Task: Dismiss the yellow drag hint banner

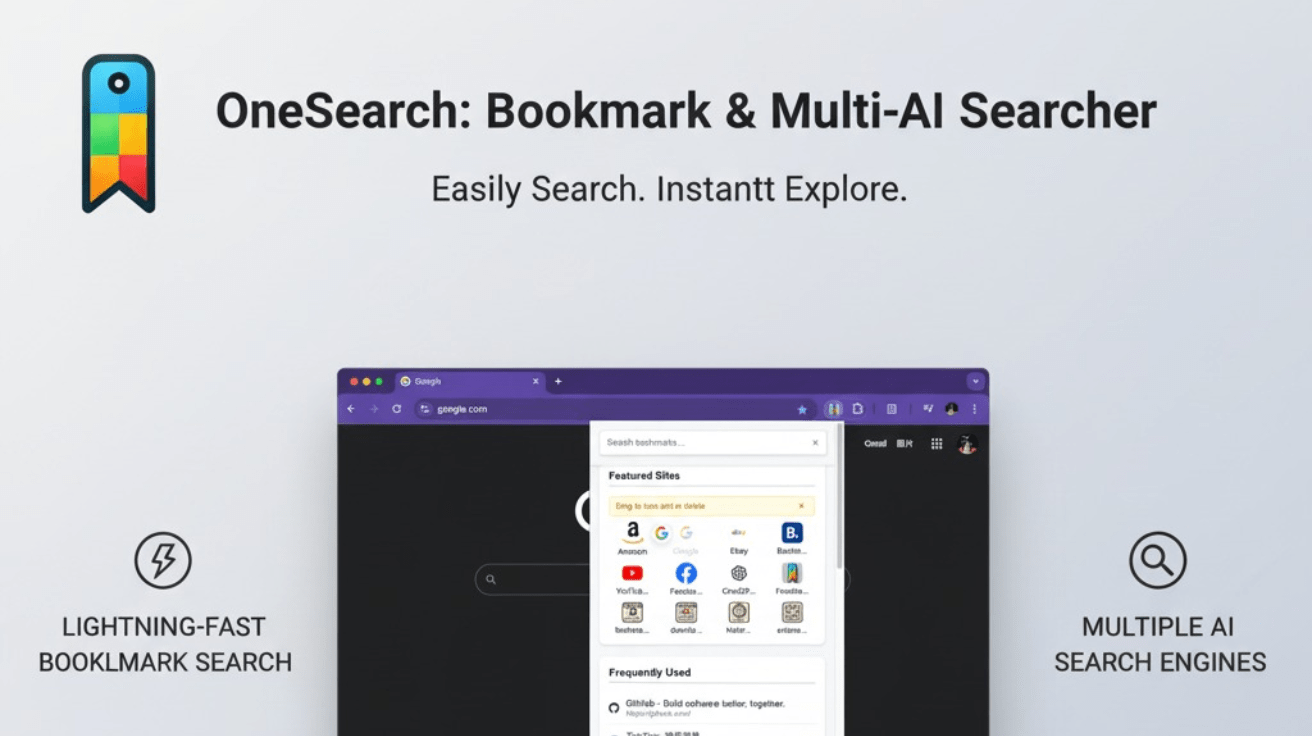Action: 801,506
